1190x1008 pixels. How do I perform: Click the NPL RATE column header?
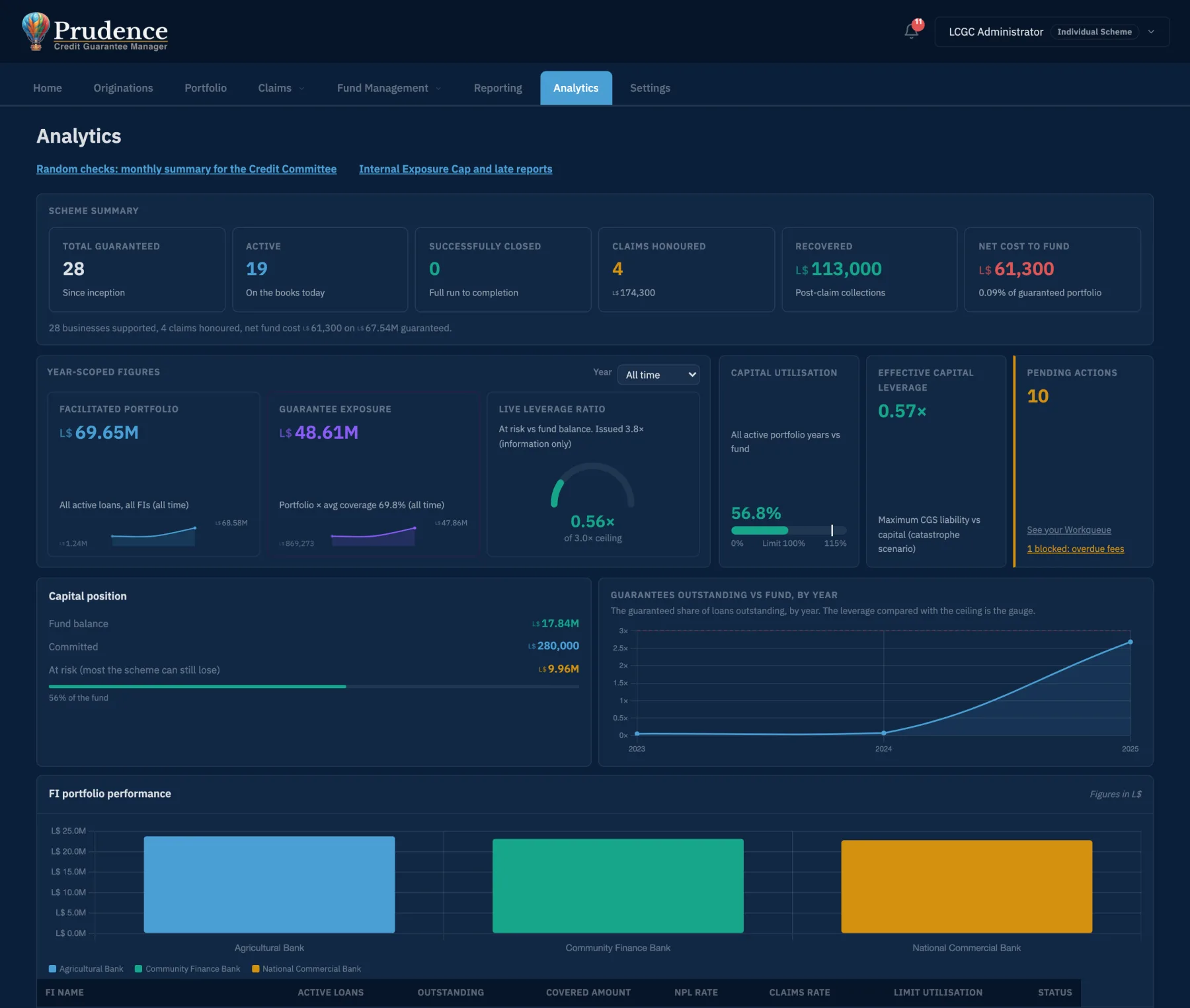696,992
